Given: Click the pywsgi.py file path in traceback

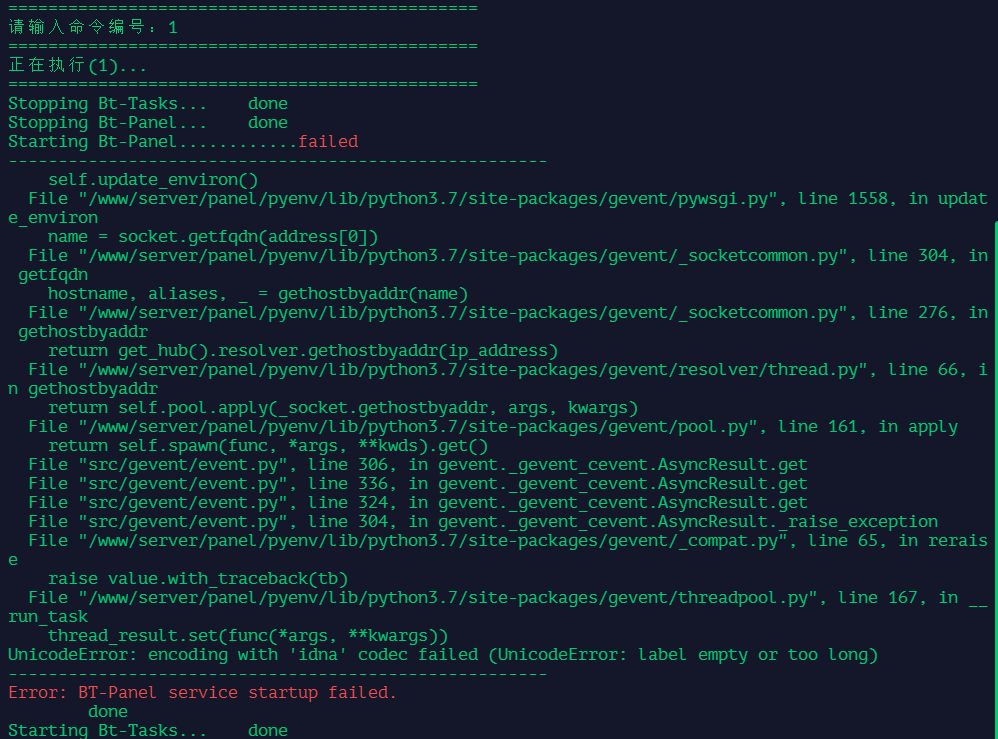Looking at the screenshot, I should (x=428, y=199).
